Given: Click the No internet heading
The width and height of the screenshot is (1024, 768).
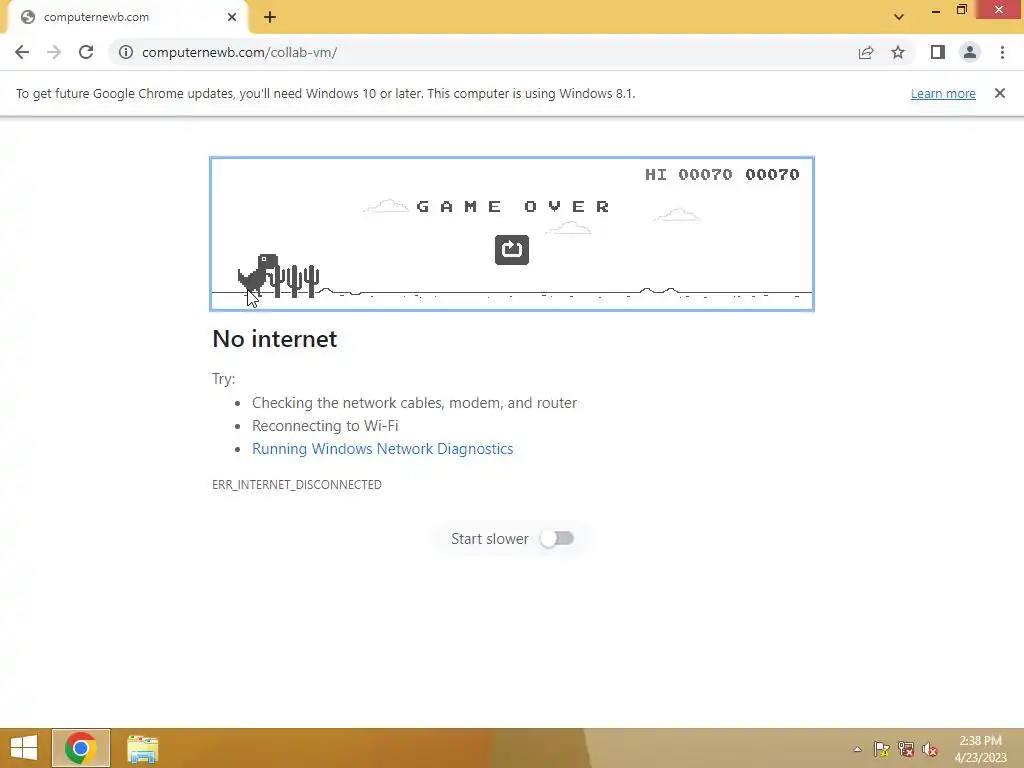Looking at the screenshot, I should point(275,339).
